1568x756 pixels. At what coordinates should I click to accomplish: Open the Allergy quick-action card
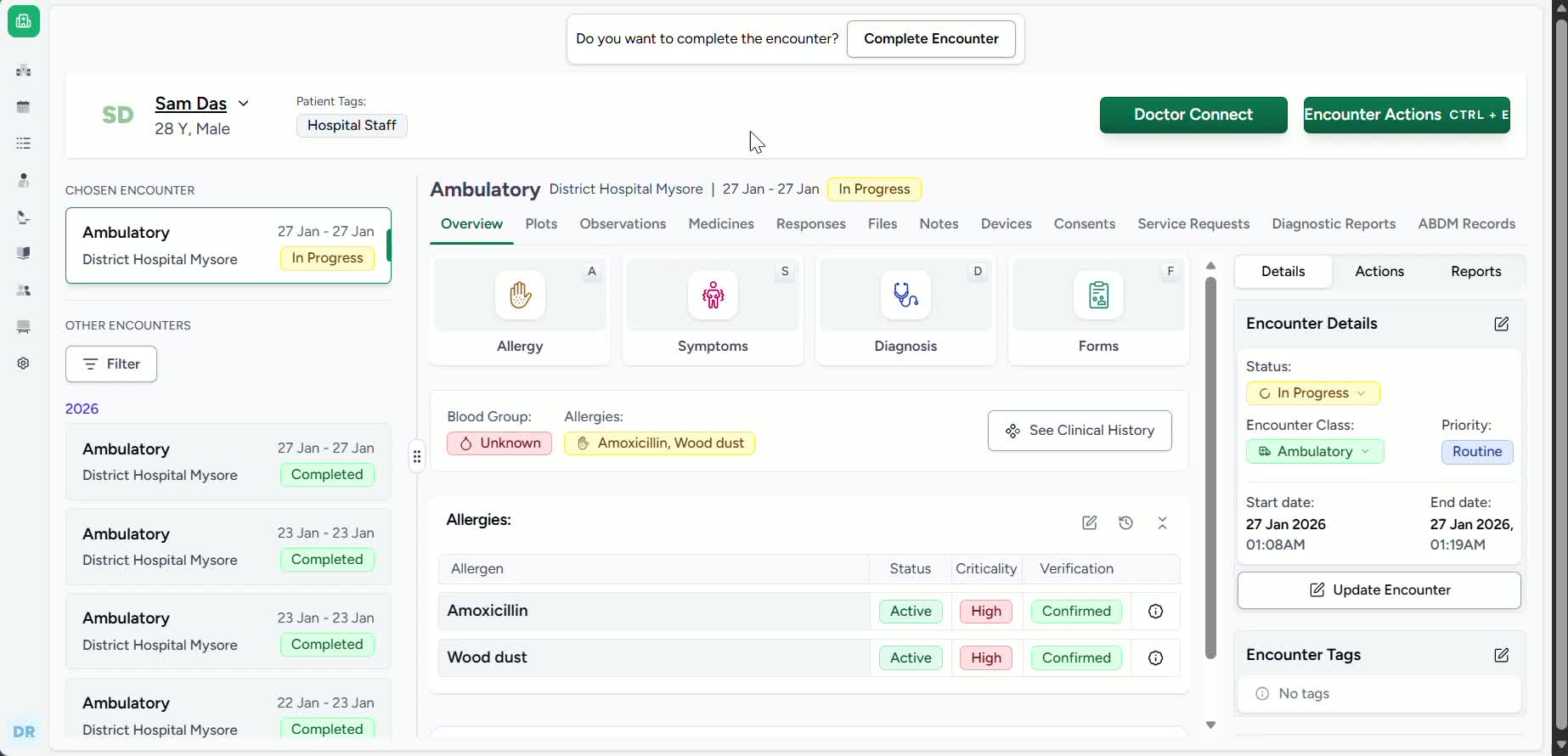(520, 311)
